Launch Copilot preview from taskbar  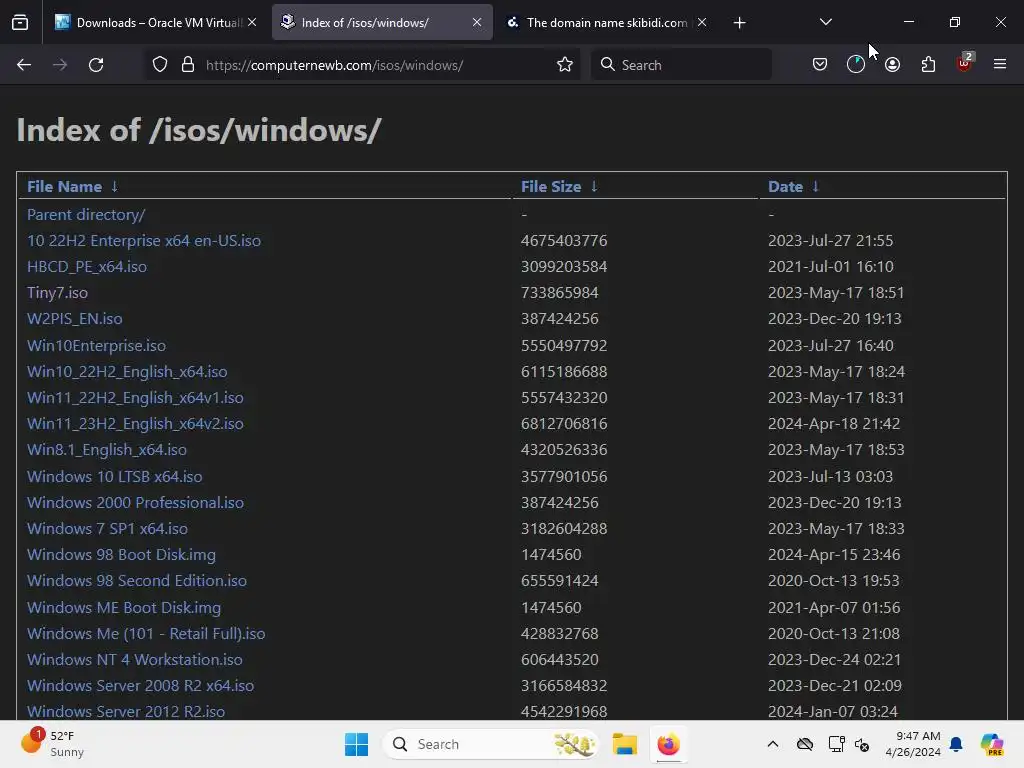(992, 744)
